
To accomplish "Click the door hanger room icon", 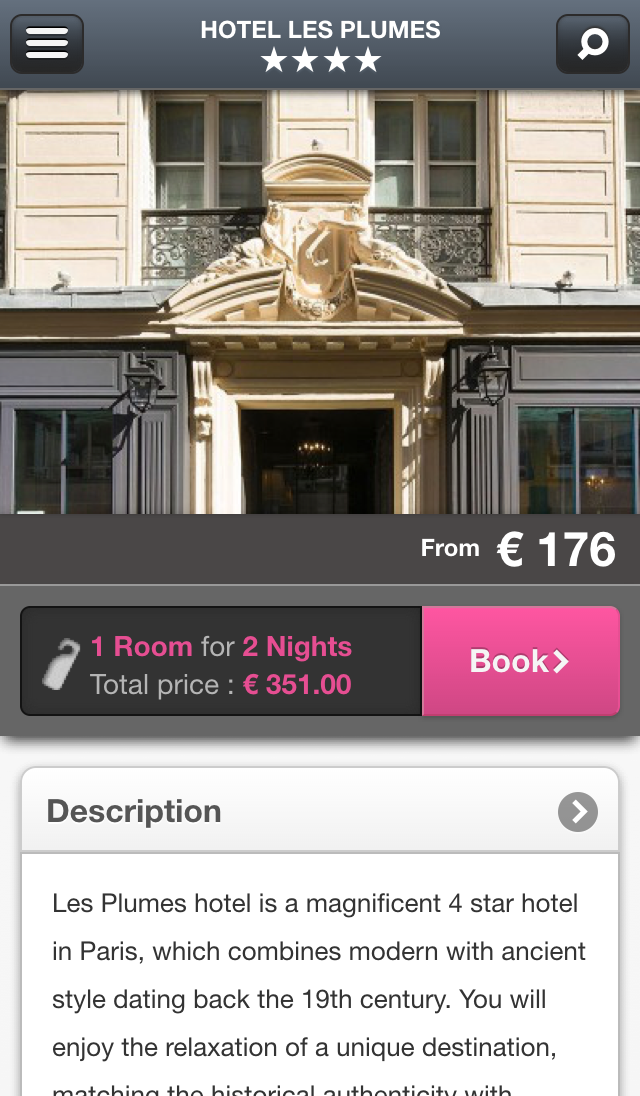I will pyautogui.click(x=61, y=664).
